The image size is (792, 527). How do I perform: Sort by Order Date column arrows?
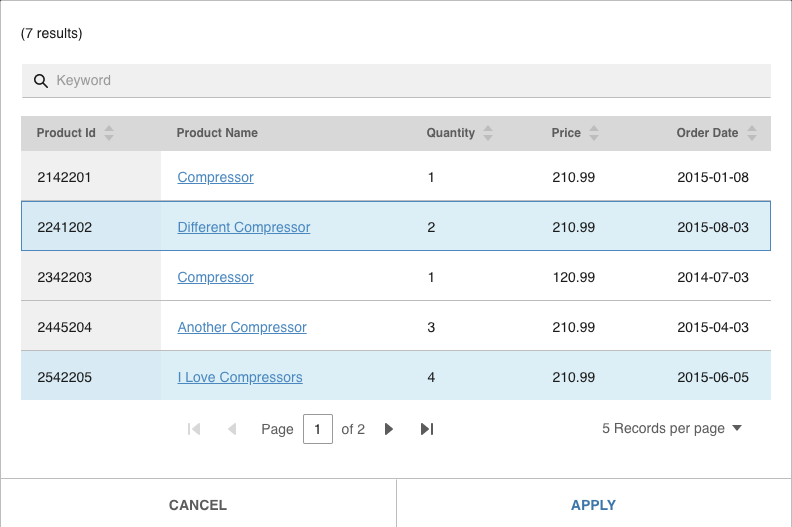click(x=752, y=133)
